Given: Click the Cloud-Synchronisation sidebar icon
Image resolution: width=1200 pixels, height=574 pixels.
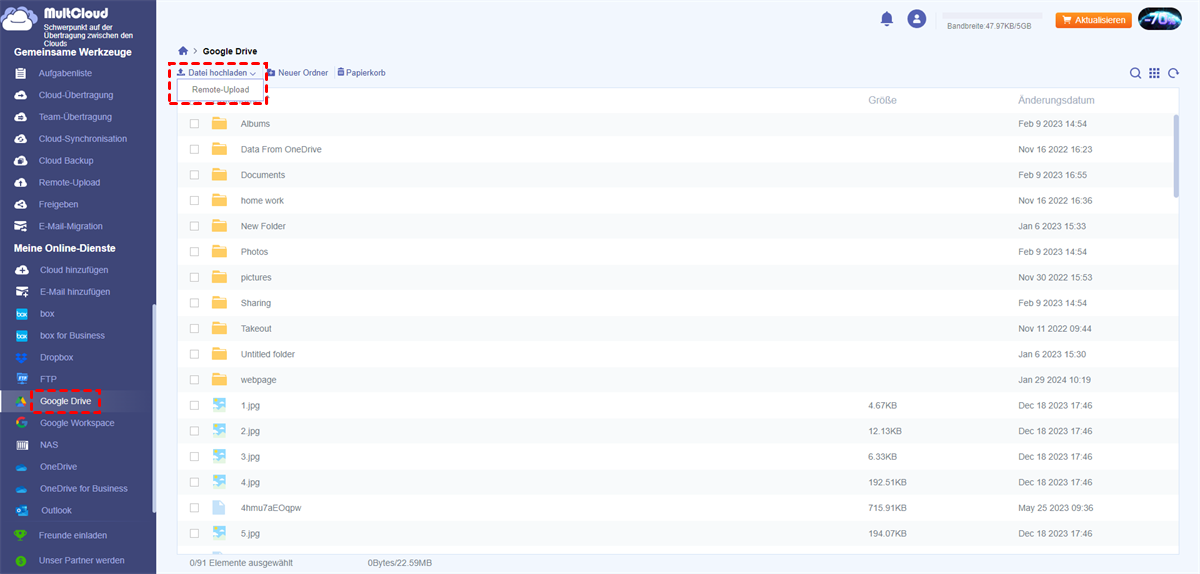Looking at the screenshot, I should point(20,139).
